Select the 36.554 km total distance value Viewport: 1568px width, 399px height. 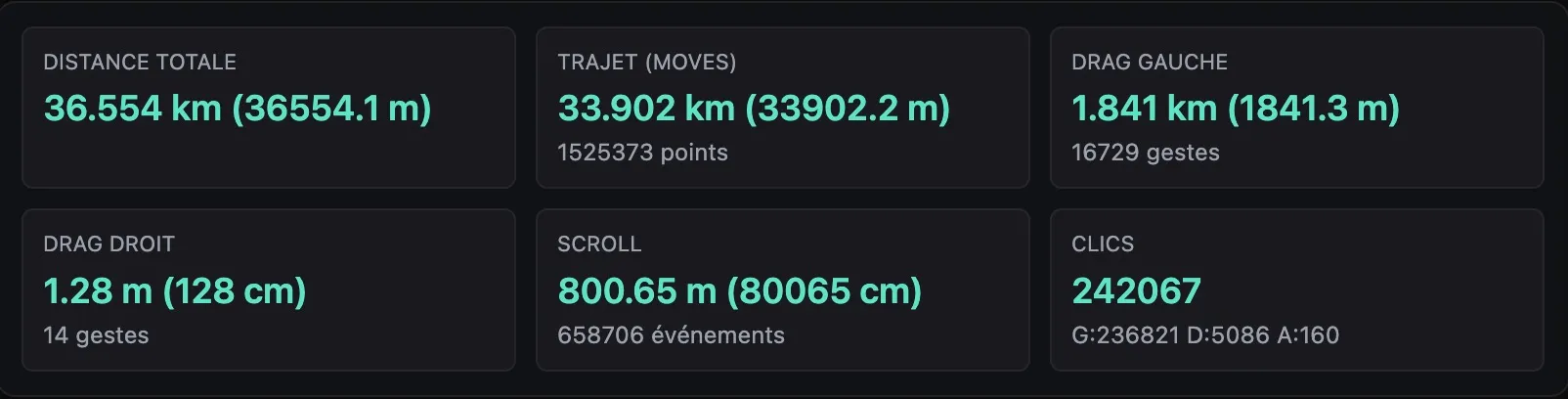pos(238,109)
